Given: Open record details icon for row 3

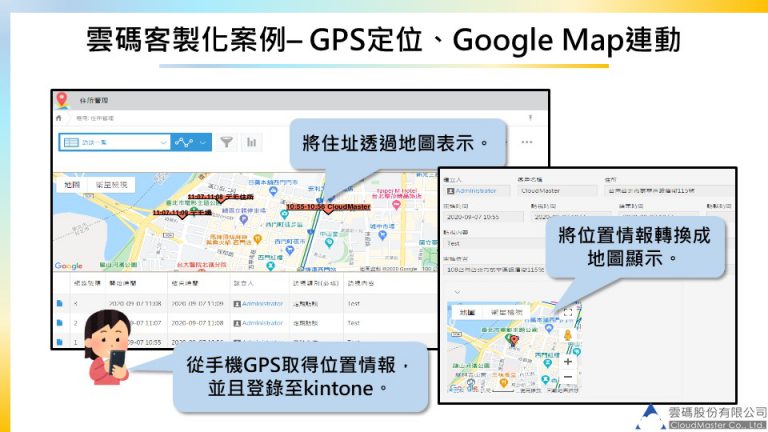Looking at the screenshot, I should pyautogui.click(x=60, y=304).
